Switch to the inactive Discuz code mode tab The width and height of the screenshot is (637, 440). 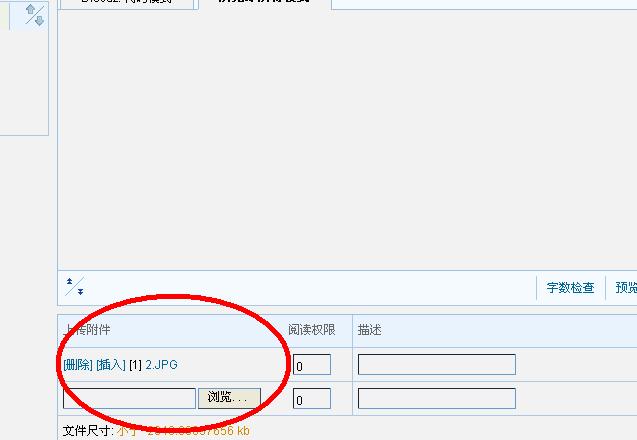tap(126, 2)
